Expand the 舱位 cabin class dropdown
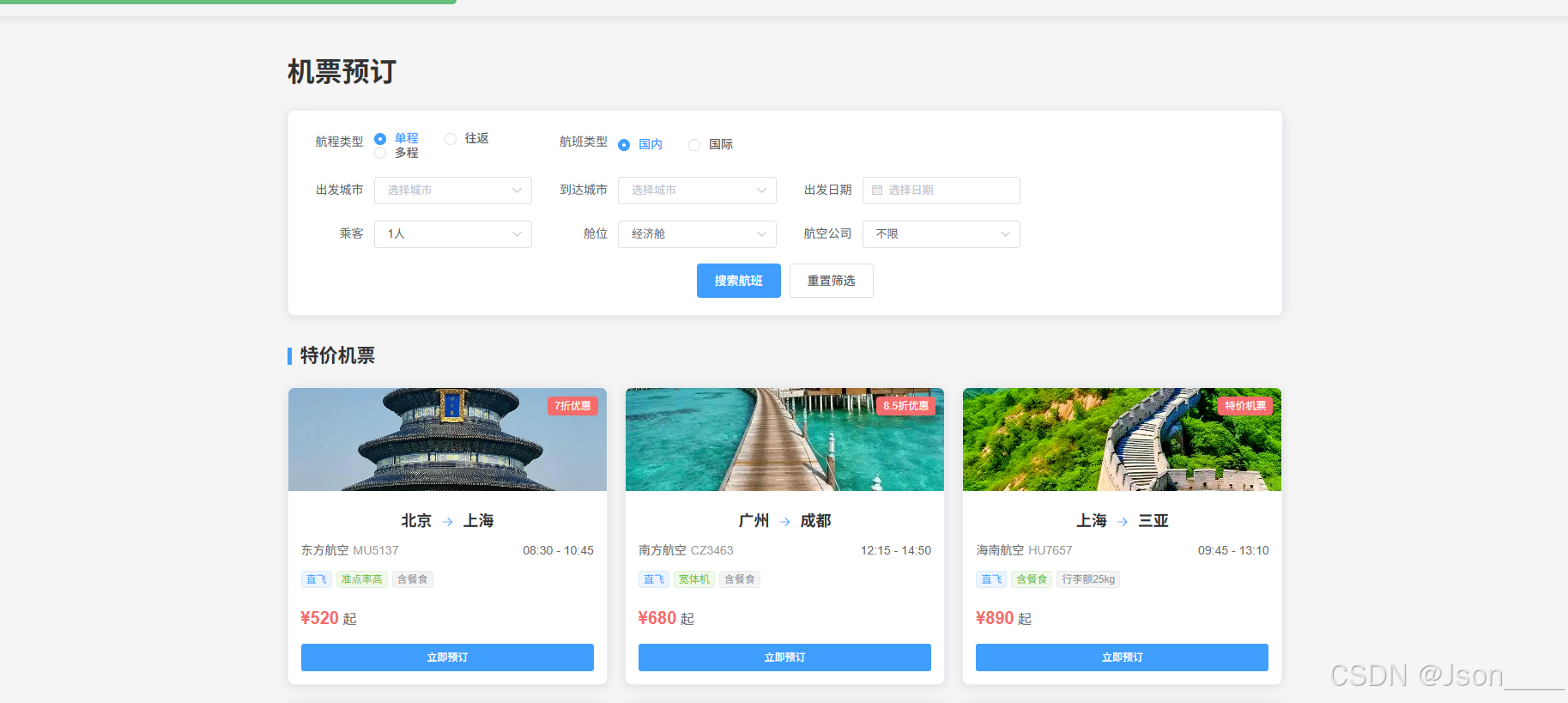Image resolution: width=1568 pixels, height=703 pixels. 697,234
